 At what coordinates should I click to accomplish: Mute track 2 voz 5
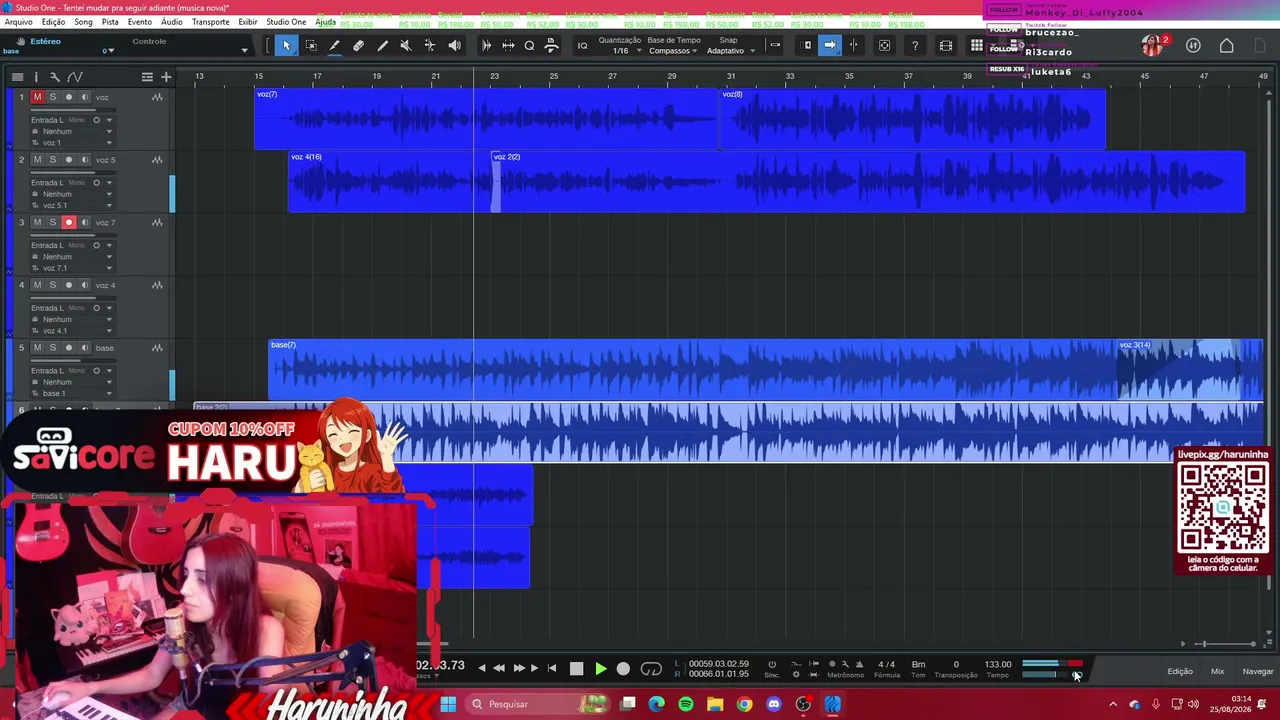click(37, 160)
